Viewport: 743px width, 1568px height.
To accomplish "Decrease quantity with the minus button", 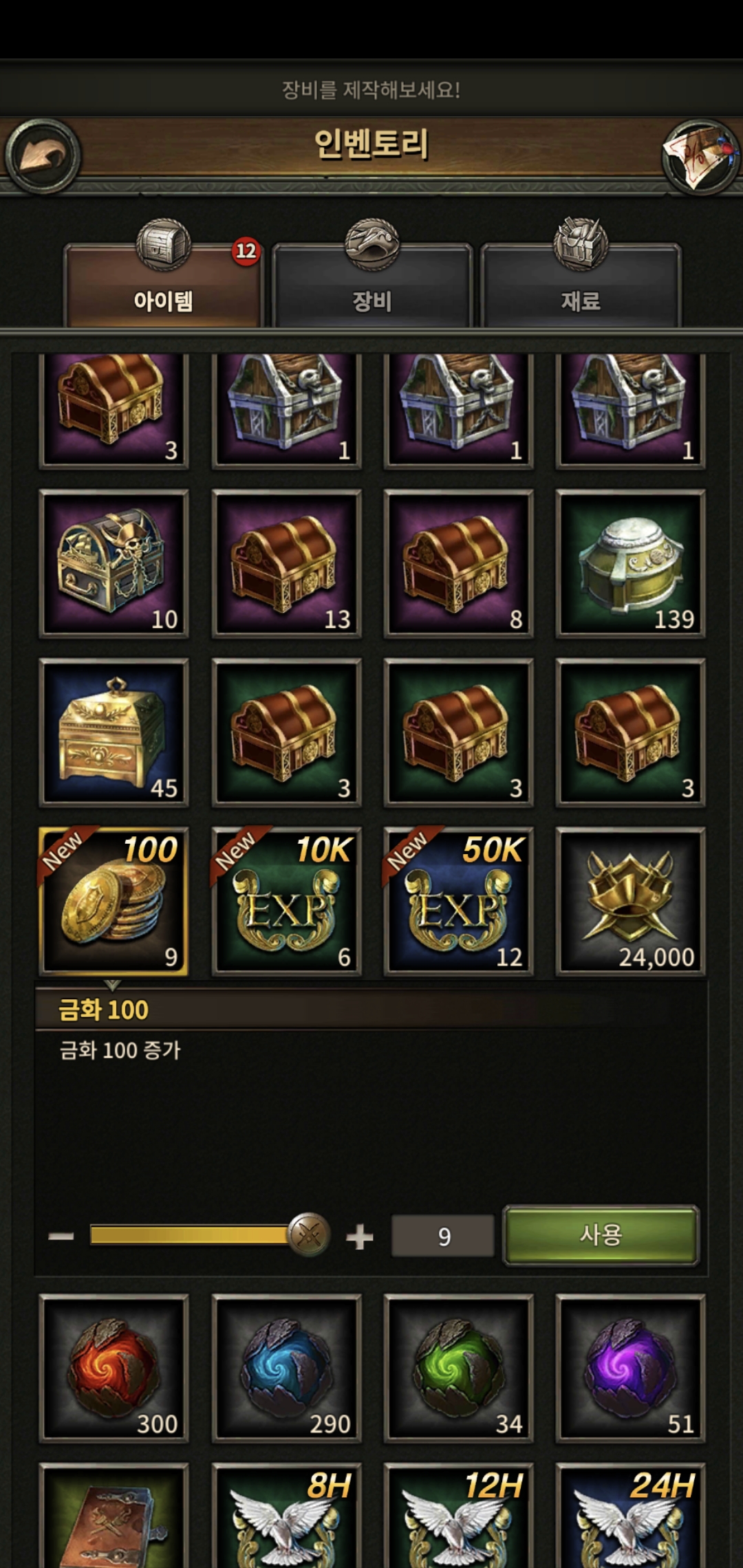I will tap(61, 1237).
